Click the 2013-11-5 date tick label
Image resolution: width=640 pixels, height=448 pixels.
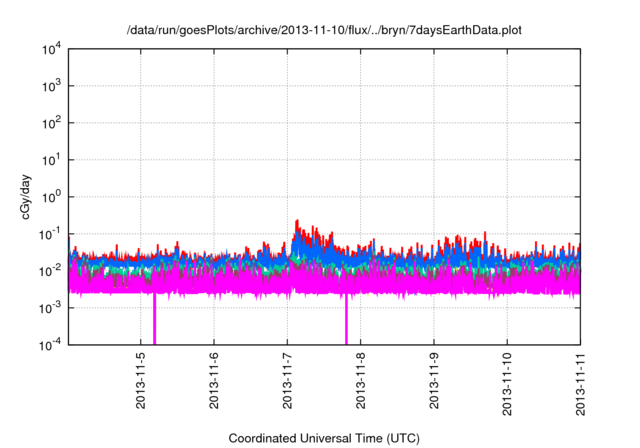(140, 381)
